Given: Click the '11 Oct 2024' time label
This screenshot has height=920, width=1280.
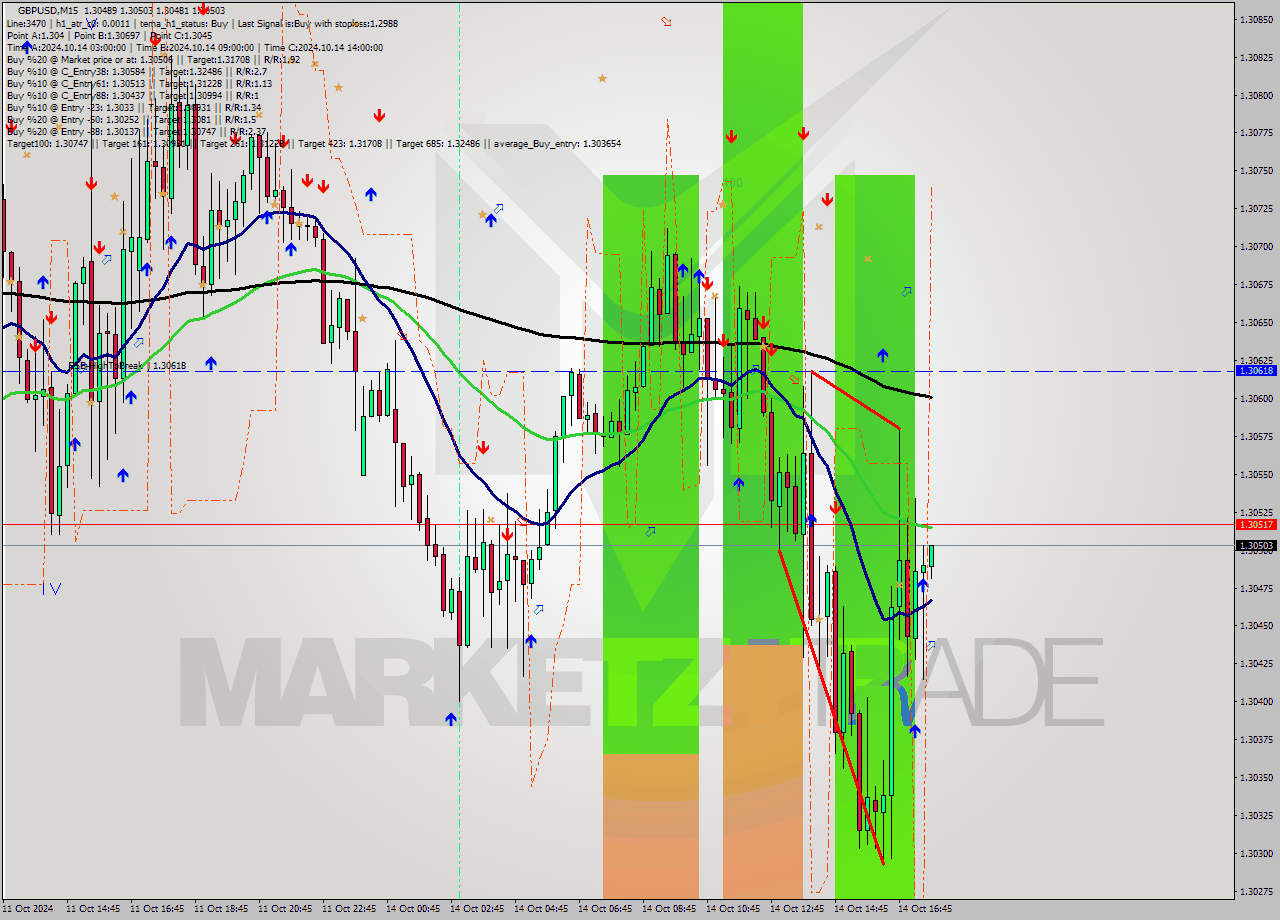Looking at the screenshot, I should pyautogui.click(x=28, y=909).
